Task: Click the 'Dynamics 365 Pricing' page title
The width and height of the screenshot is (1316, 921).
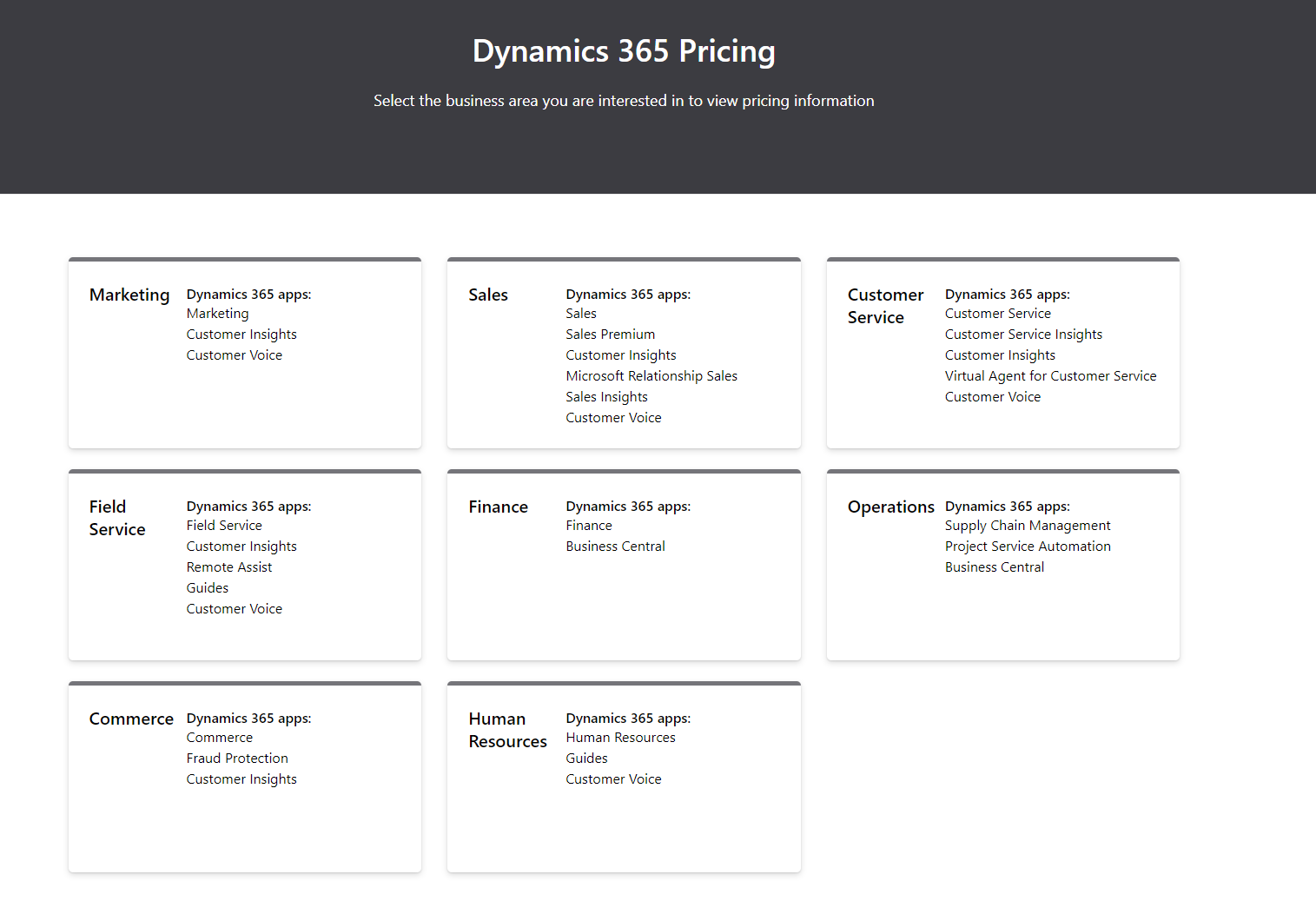Action: tap(624, 51)
